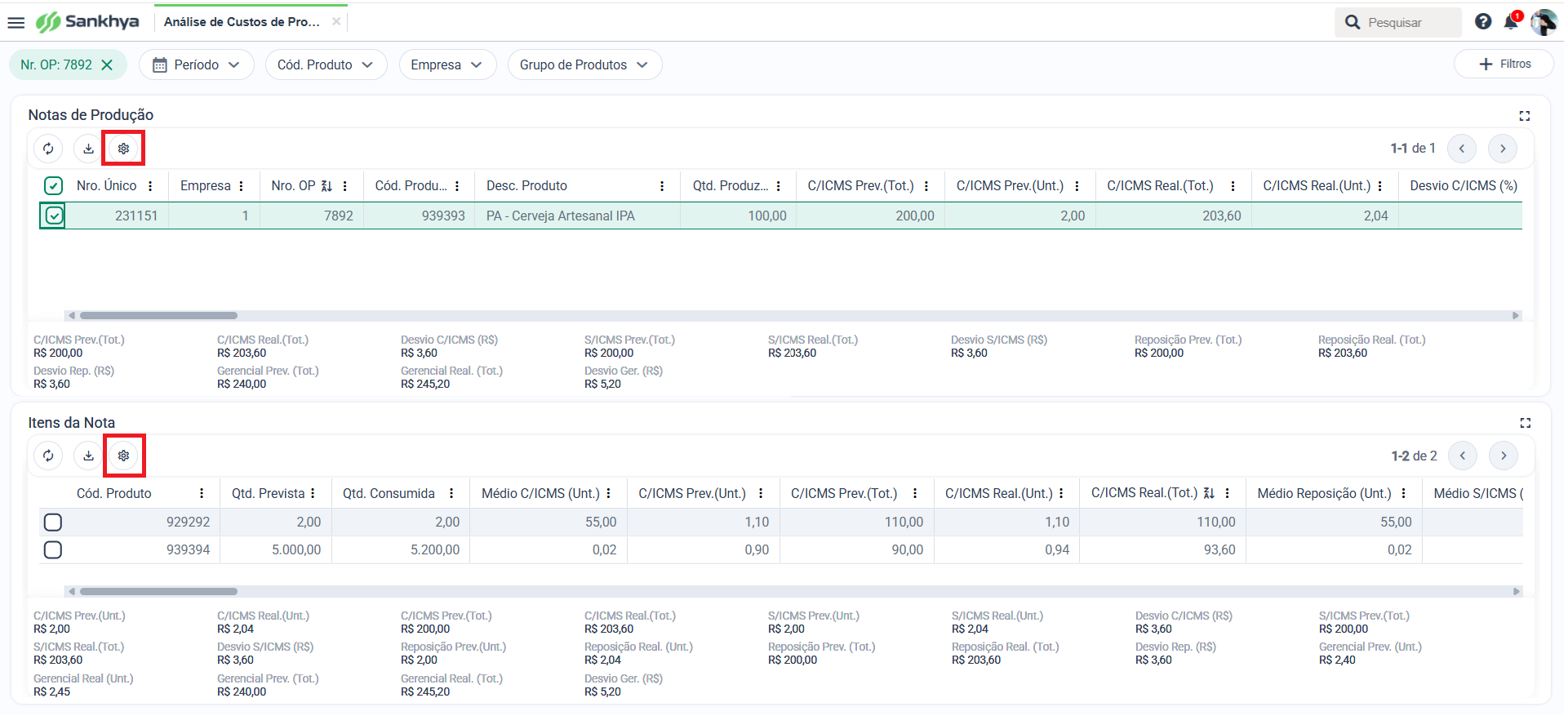This screenshot has width=1568, height=716.
Task: Refresh the Itens da Nota grid
Action: [48, 456]
